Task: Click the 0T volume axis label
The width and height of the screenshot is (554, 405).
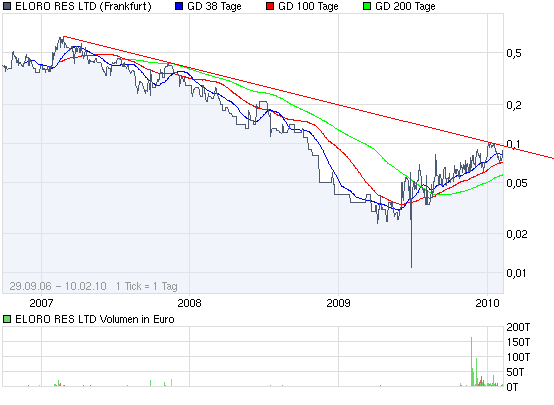Action: pyautogui.click(x=512, y=387)
